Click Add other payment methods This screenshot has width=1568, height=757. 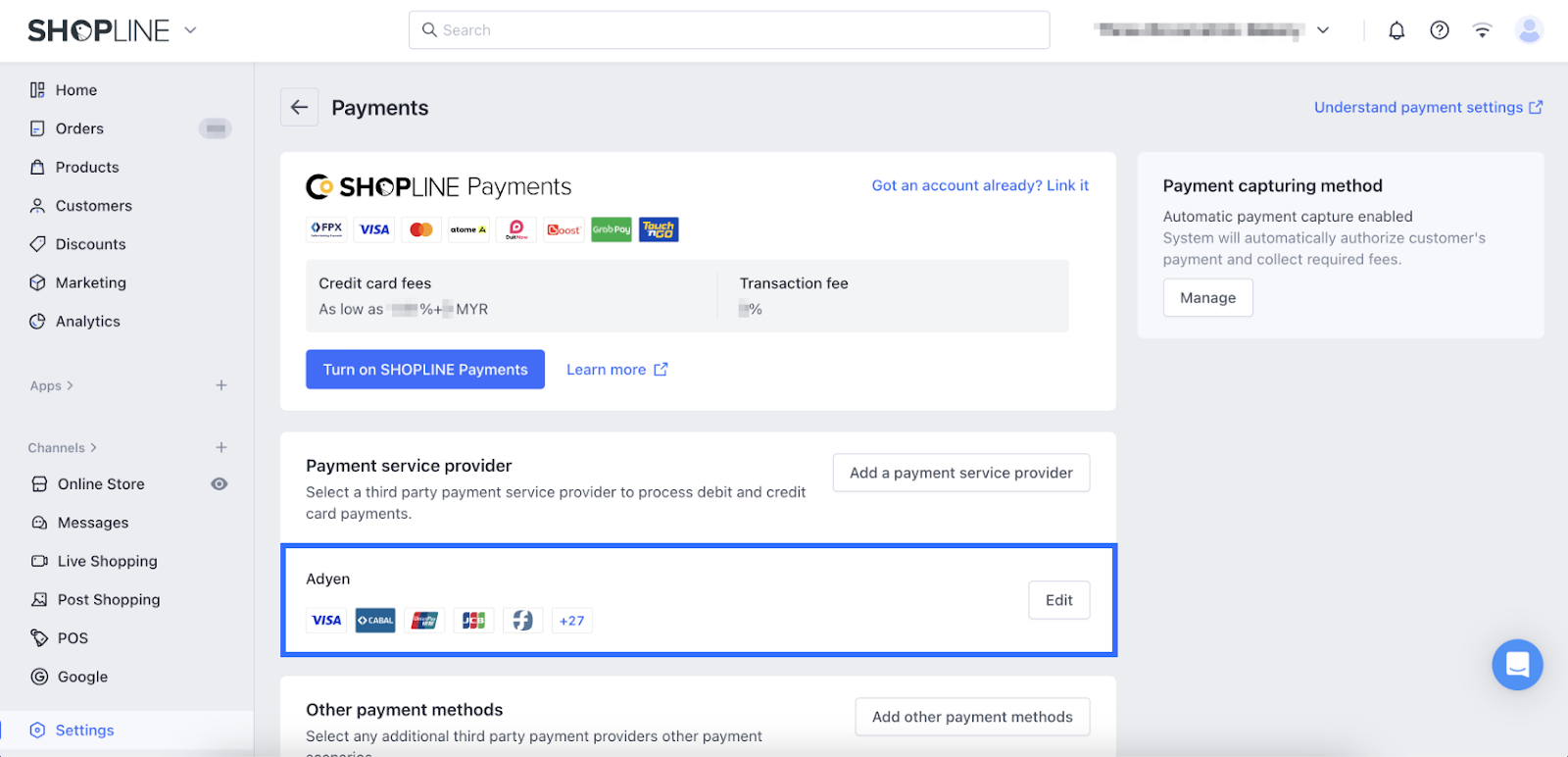click(x=972, y=717)
